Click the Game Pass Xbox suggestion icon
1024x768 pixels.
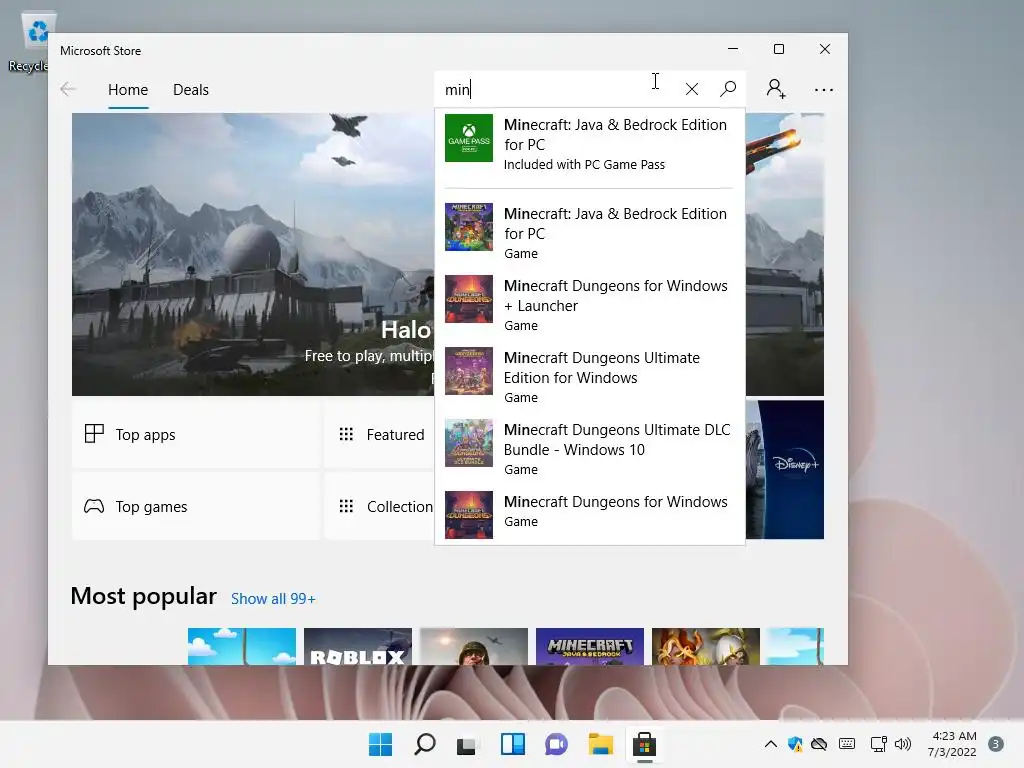click(469, 138)
